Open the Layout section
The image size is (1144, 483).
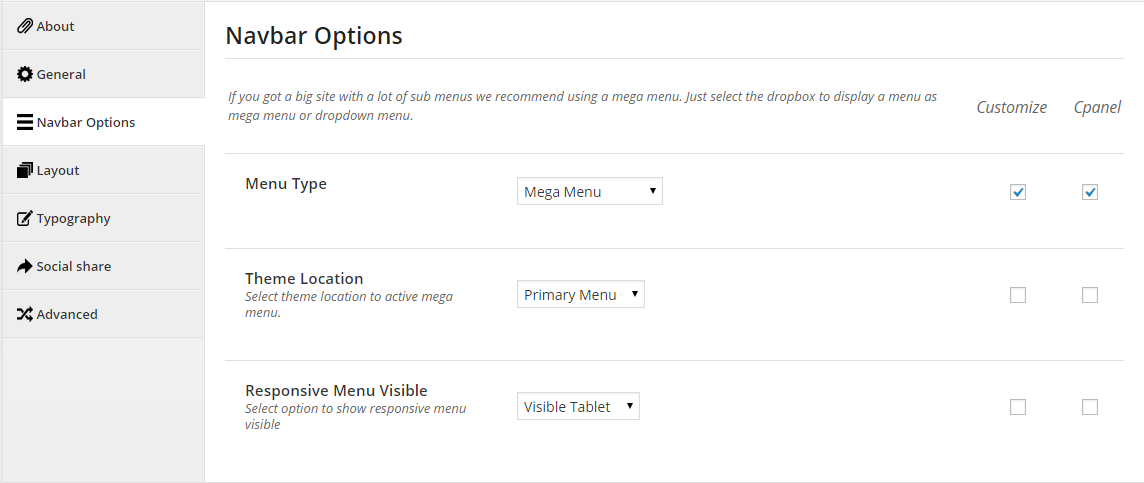point(103,170)
